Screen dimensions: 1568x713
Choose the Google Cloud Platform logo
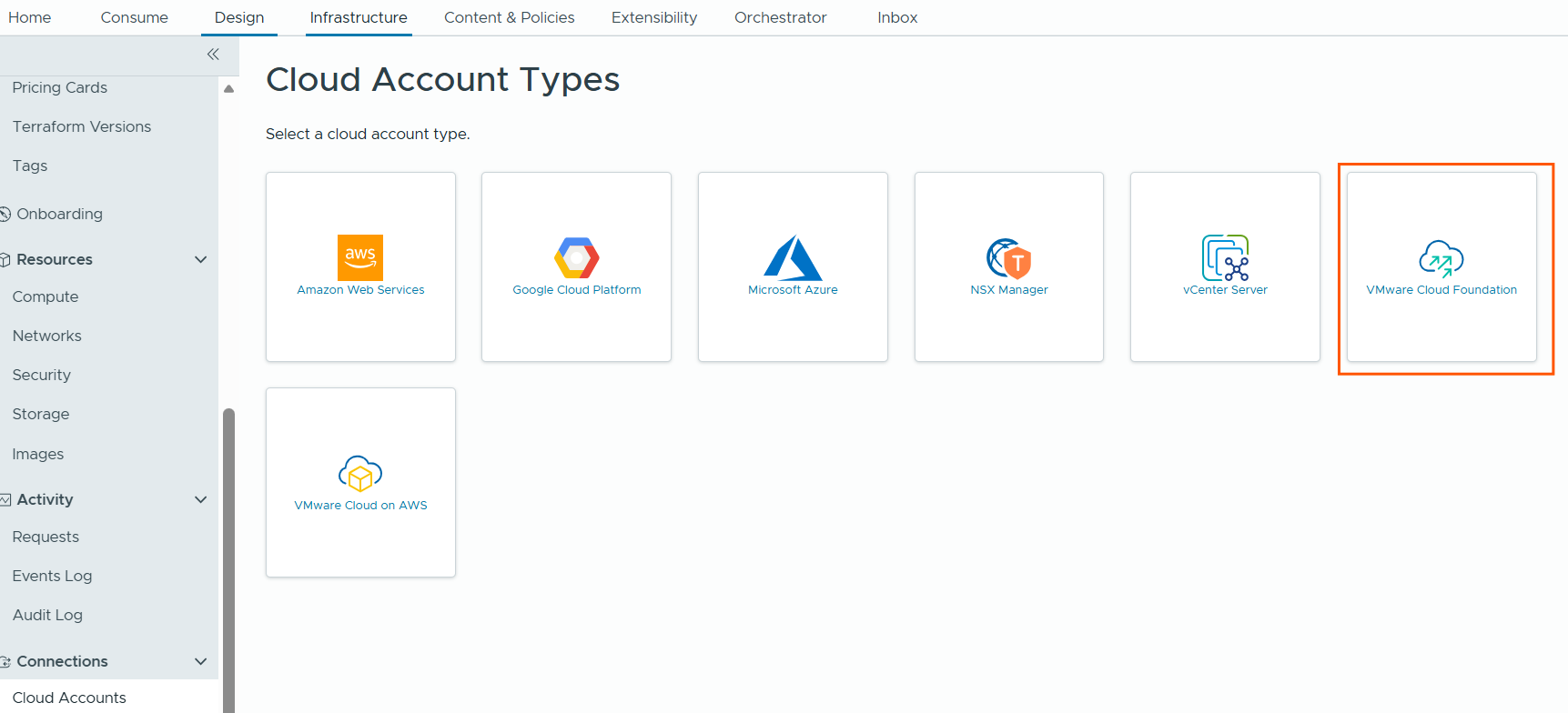click(576, 257)
